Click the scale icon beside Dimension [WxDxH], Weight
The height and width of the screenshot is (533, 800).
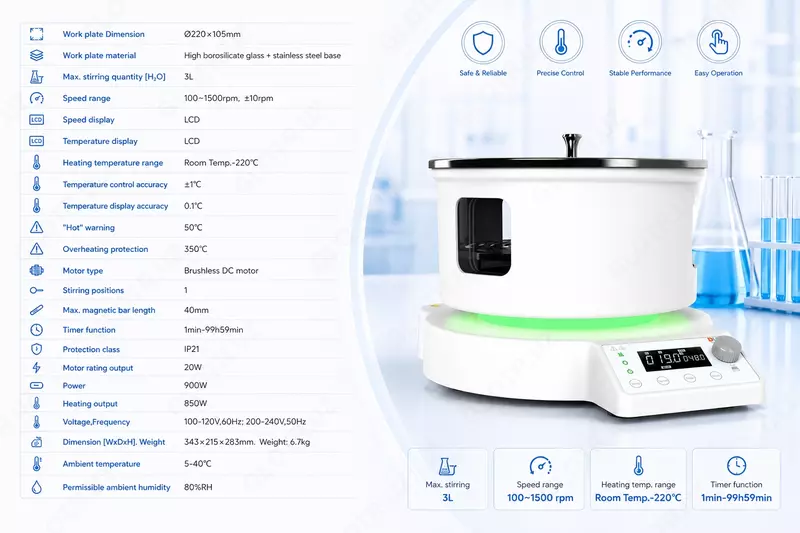click(36, 442)
